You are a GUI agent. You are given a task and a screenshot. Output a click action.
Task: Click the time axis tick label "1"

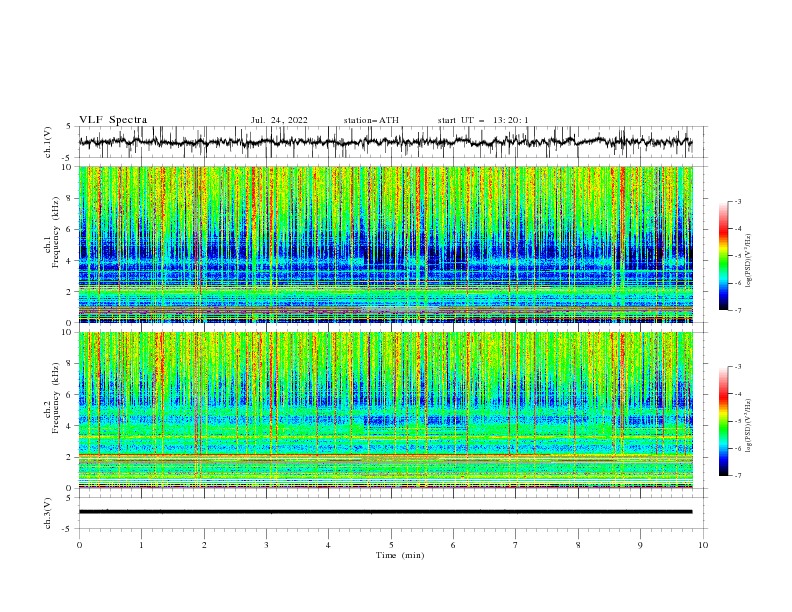[x=141, y=545]
